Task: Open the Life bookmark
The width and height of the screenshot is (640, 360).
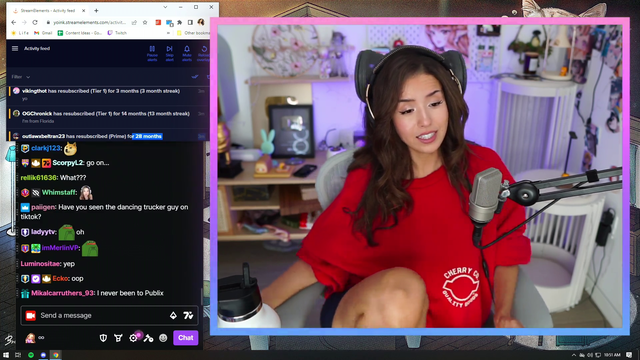Action: click(20, 33)
